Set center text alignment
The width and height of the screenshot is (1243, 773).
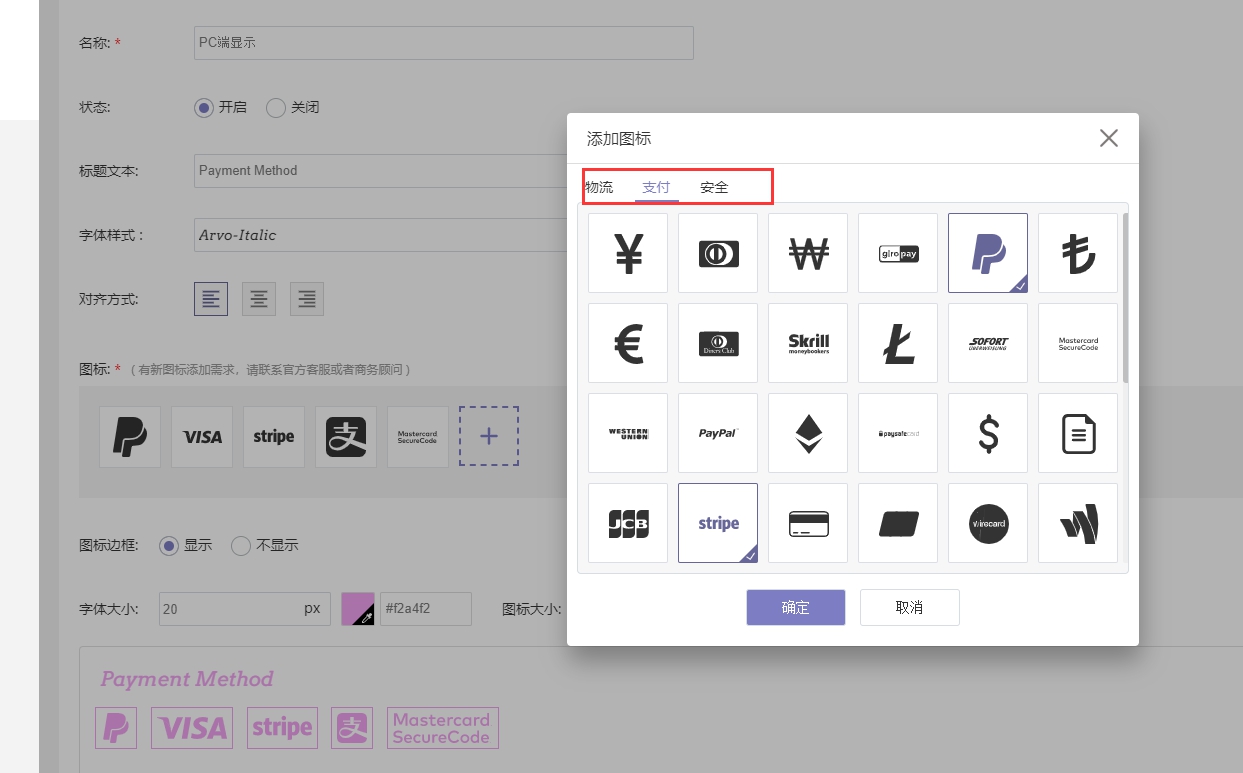point(259,299)
